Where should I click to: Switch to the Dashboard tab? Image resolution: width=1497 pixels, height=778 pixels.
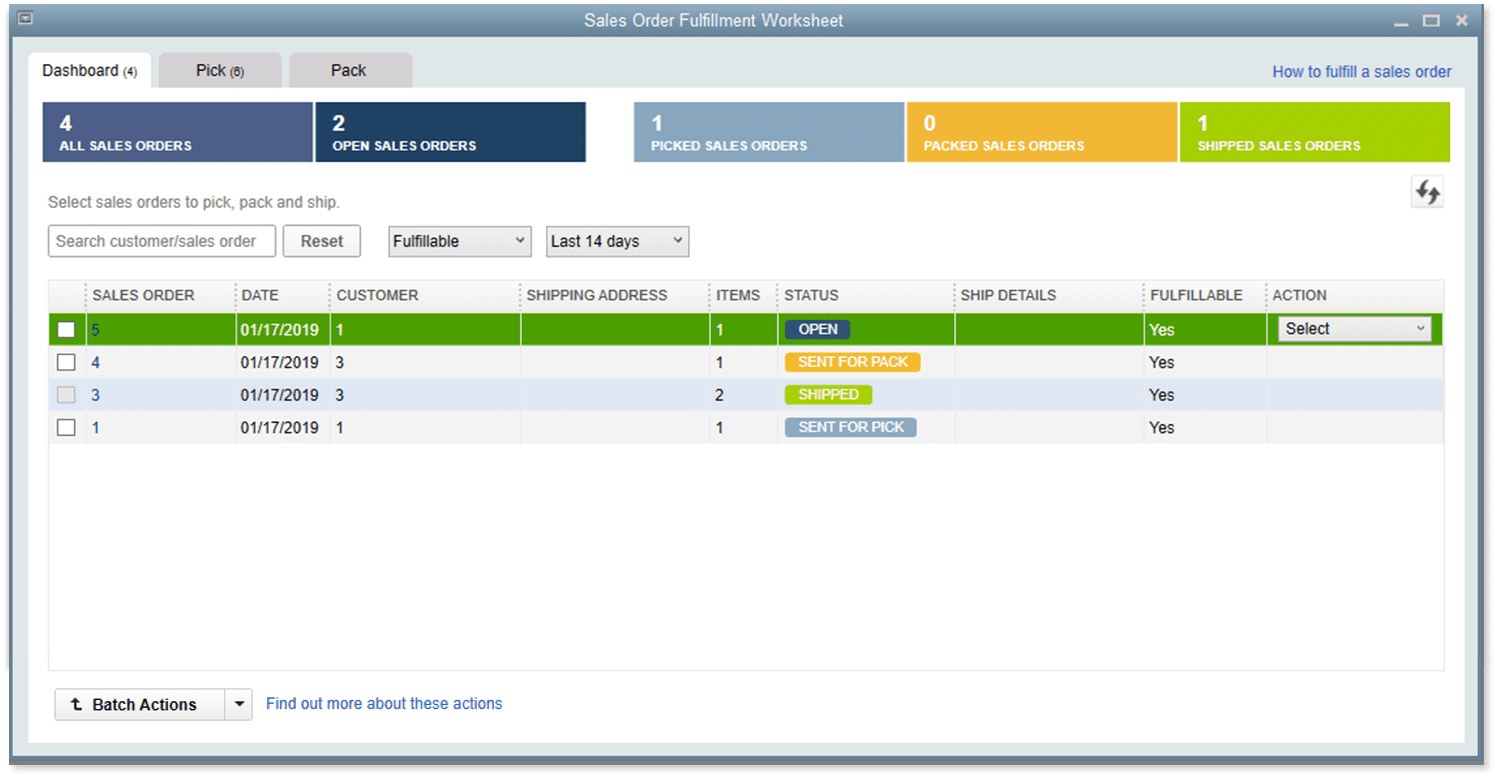pyautogui.click(x=90, y=71)
